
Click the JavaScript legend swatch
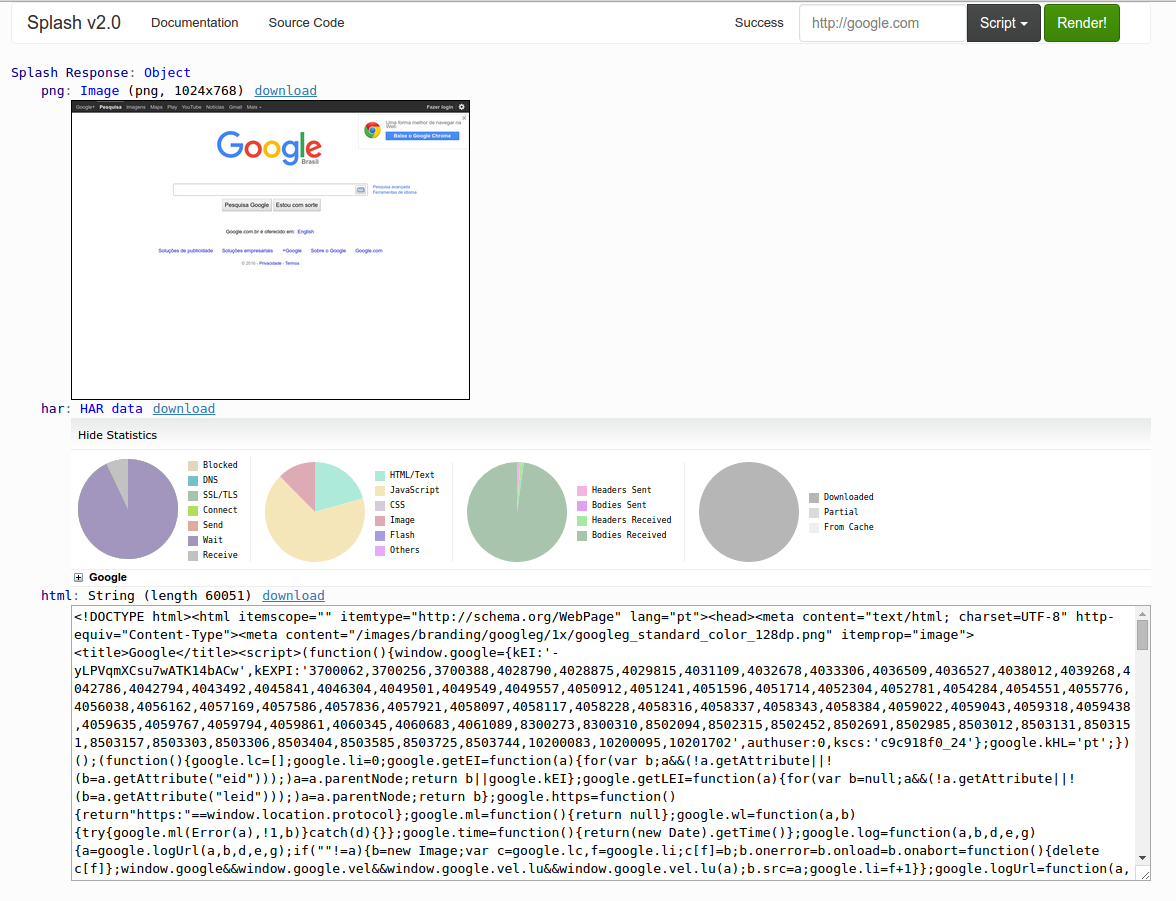coord(380,490)
